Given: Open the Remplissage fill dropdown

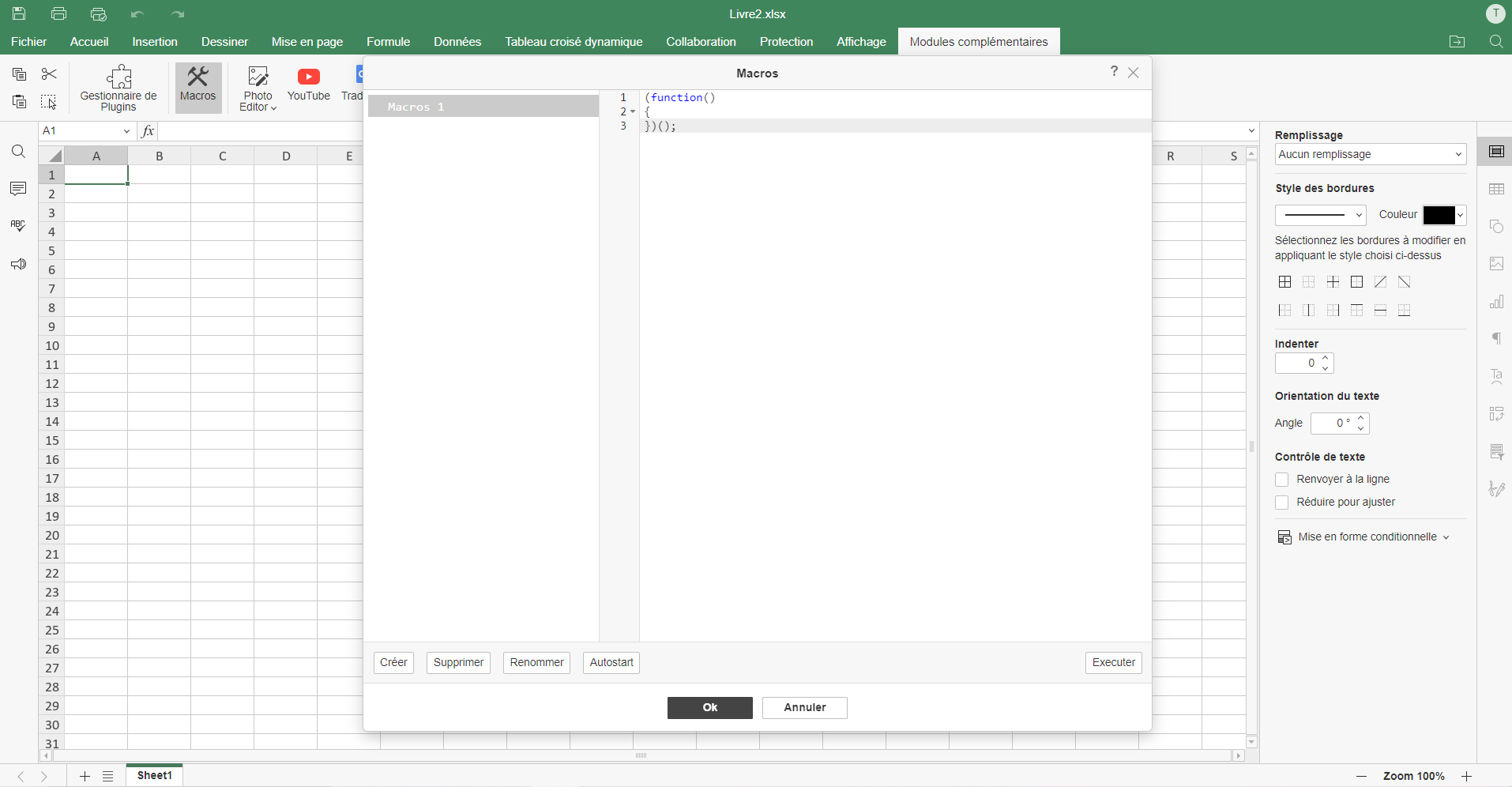Looking at the screenshot, I should pyautogui.click(x=1370, y=155).
